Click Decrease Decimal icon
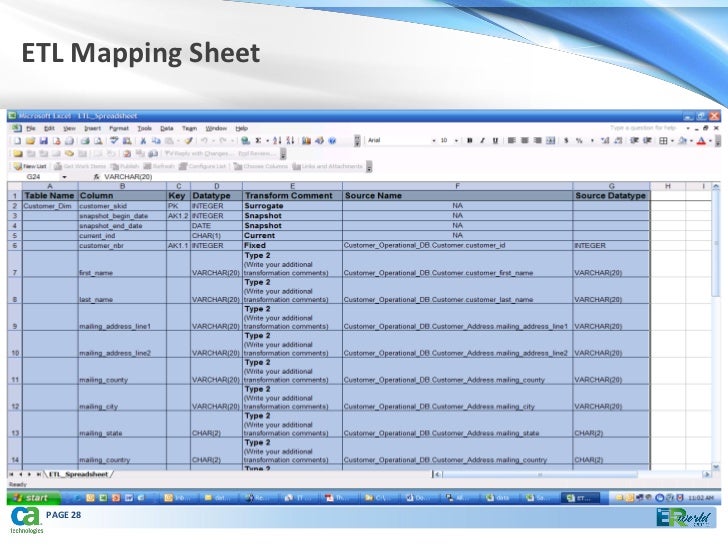The image size is (728, 546). (x=618, y=140)
